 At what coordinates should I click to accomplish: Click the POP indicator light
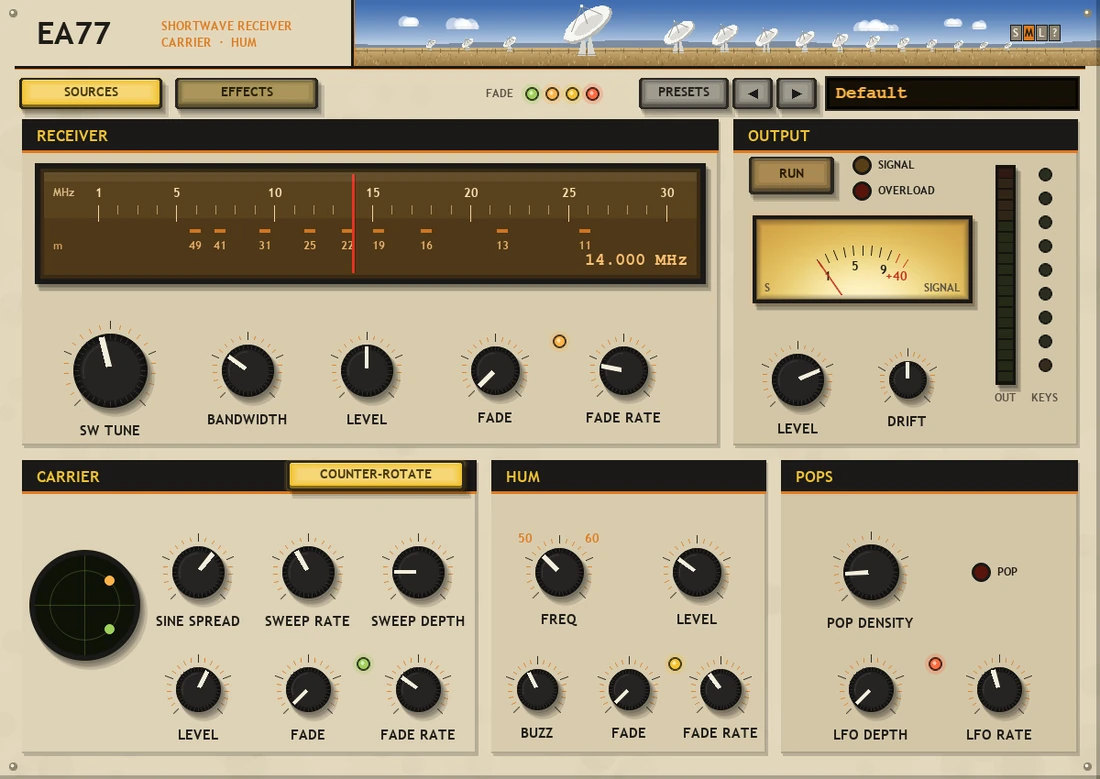[981, 572]
